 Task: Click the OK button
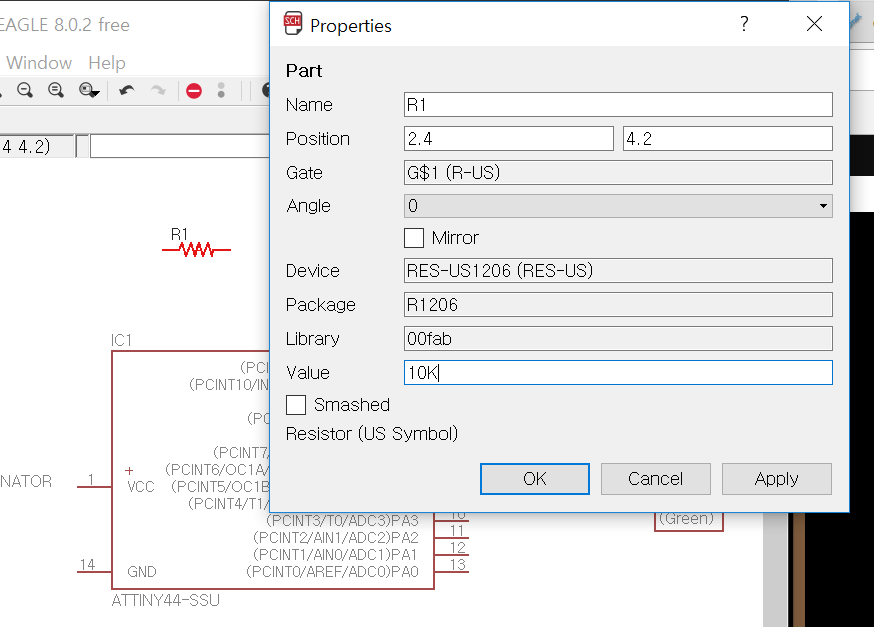pos(535,479)
